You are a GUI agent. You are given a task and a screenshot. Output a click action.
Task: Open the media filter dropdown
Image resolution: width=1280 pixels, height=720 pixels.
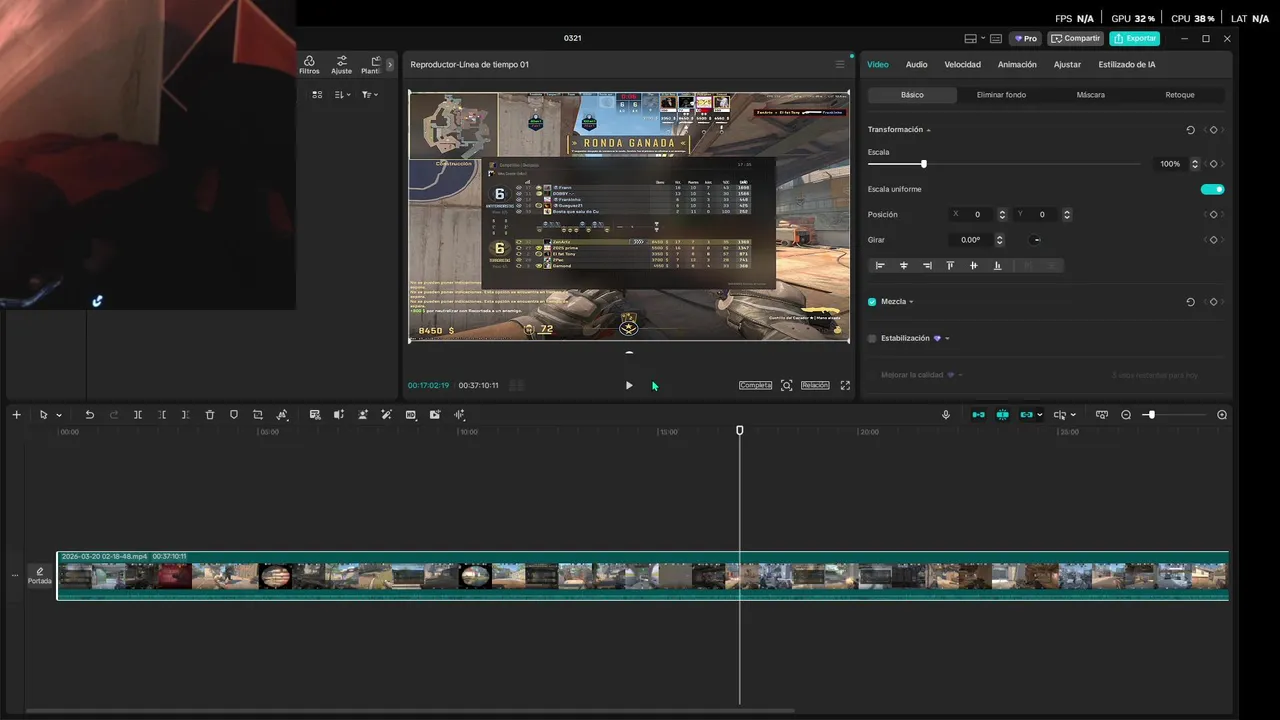tap(369, 95)
